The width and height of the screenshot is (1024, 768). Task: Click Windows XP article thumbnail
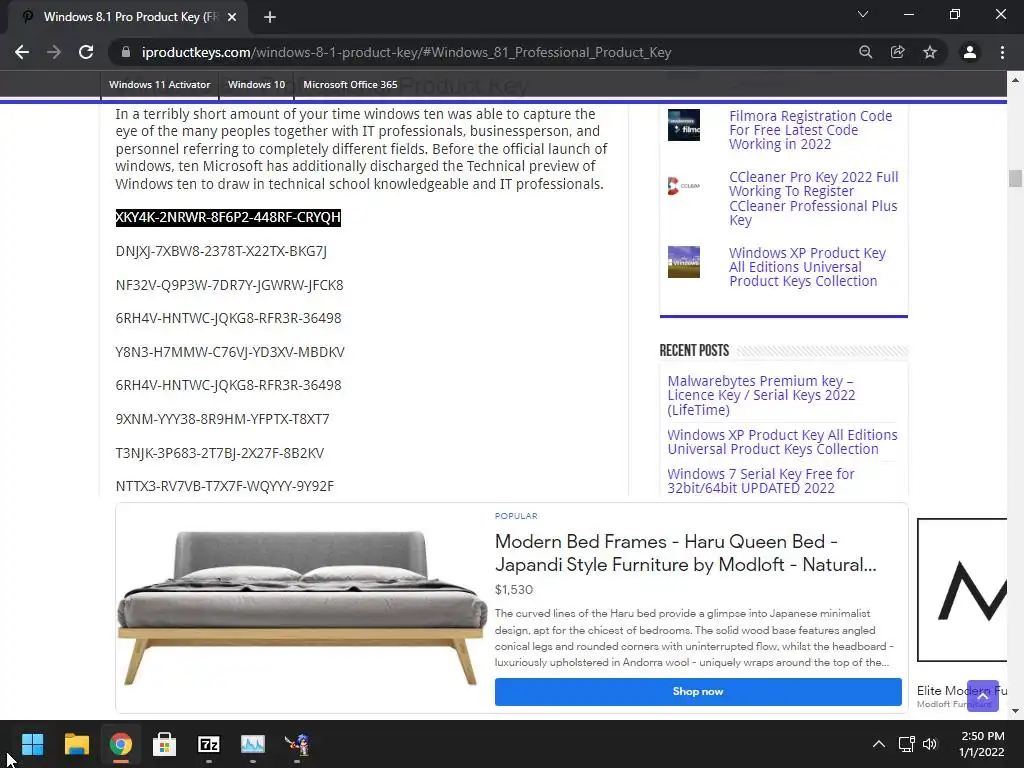tap(684, 262)
